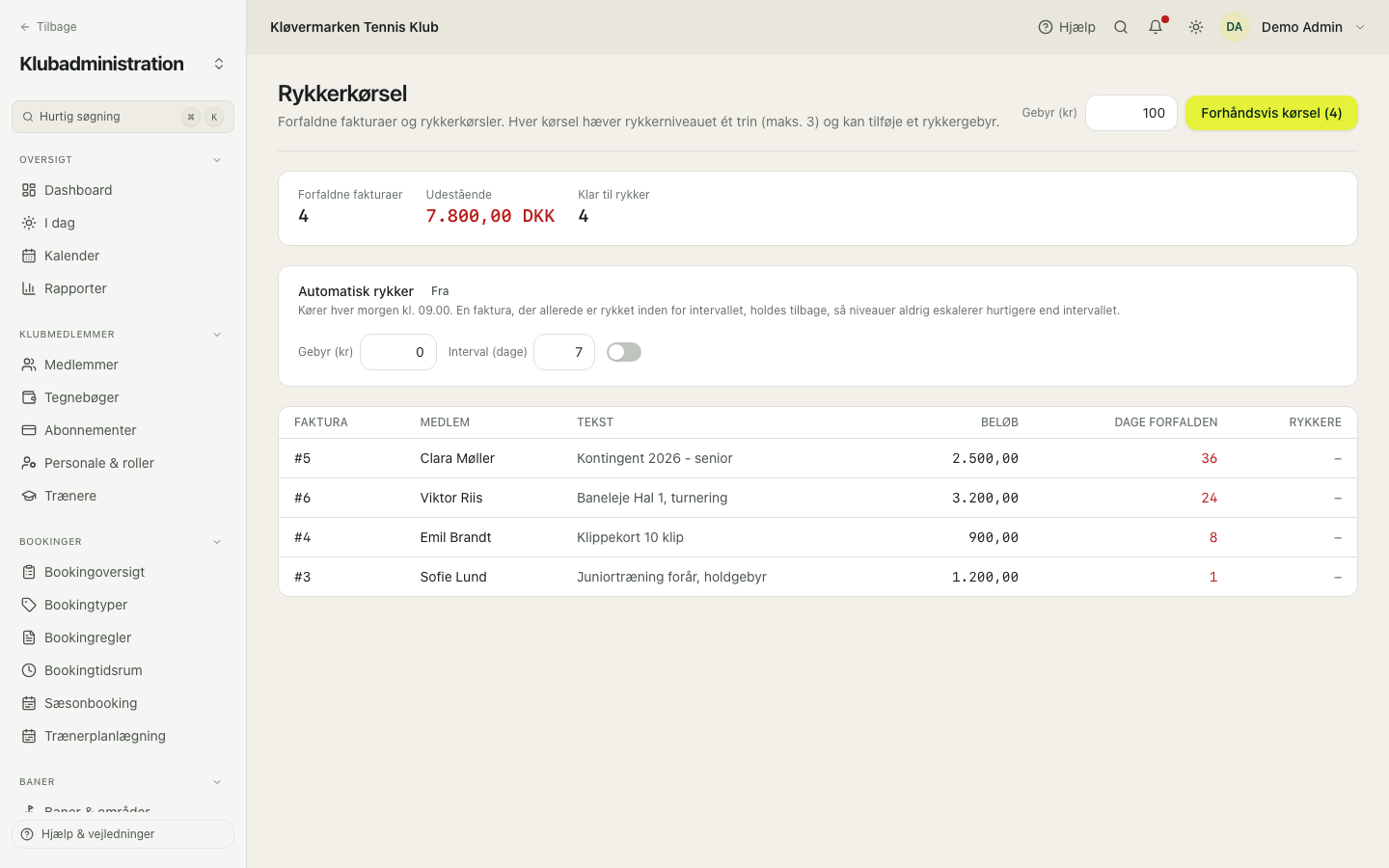Image resolution: width=1389 pixels, height=868 pixels.
Task: Click Forhåndsvis kørsel (4) button
Action: coord(1271,113)
